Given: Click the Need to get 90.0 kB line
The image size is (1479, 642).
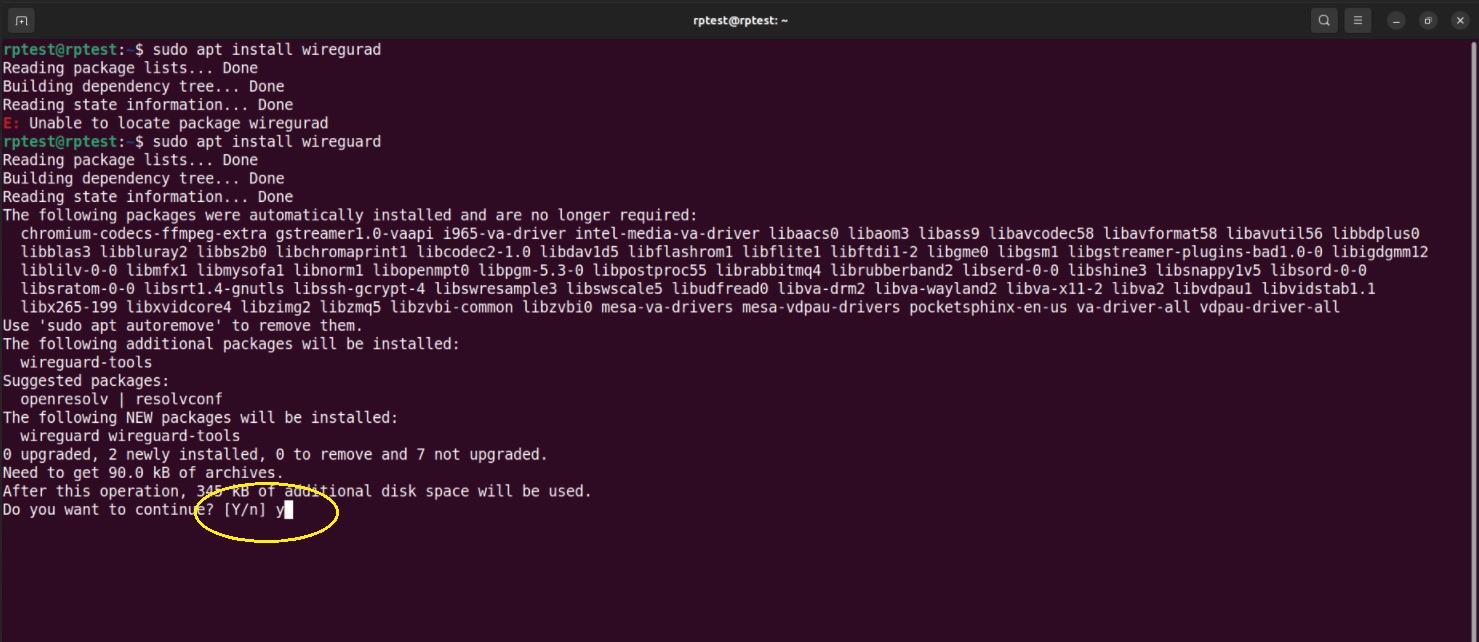Looking at the screenshot, I should [x=143, y=473].
